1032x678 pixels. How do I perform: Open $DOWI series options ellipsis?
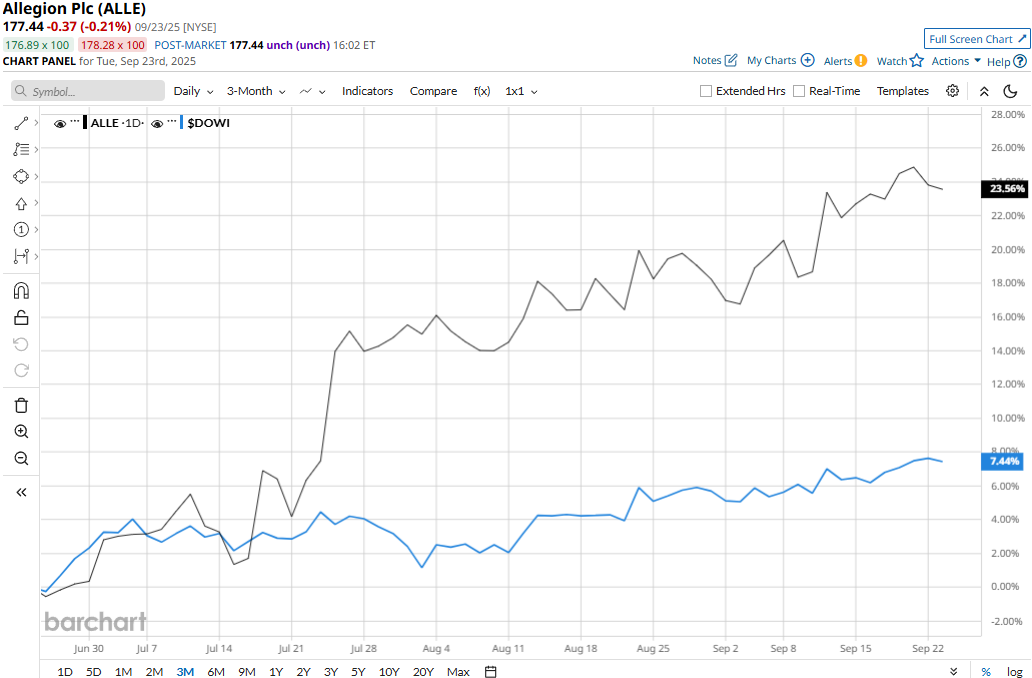(172, 122)
